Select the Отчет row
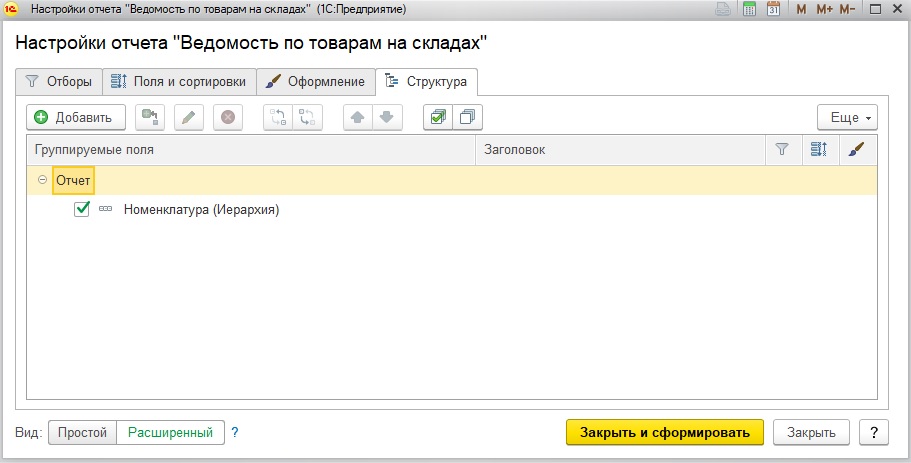 (x=452, y=180)
